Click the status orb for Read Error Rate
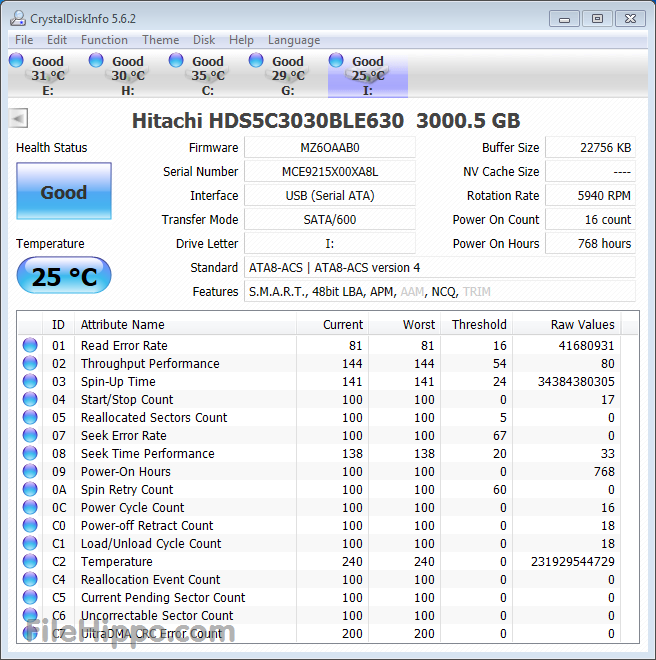 point(30,345)
